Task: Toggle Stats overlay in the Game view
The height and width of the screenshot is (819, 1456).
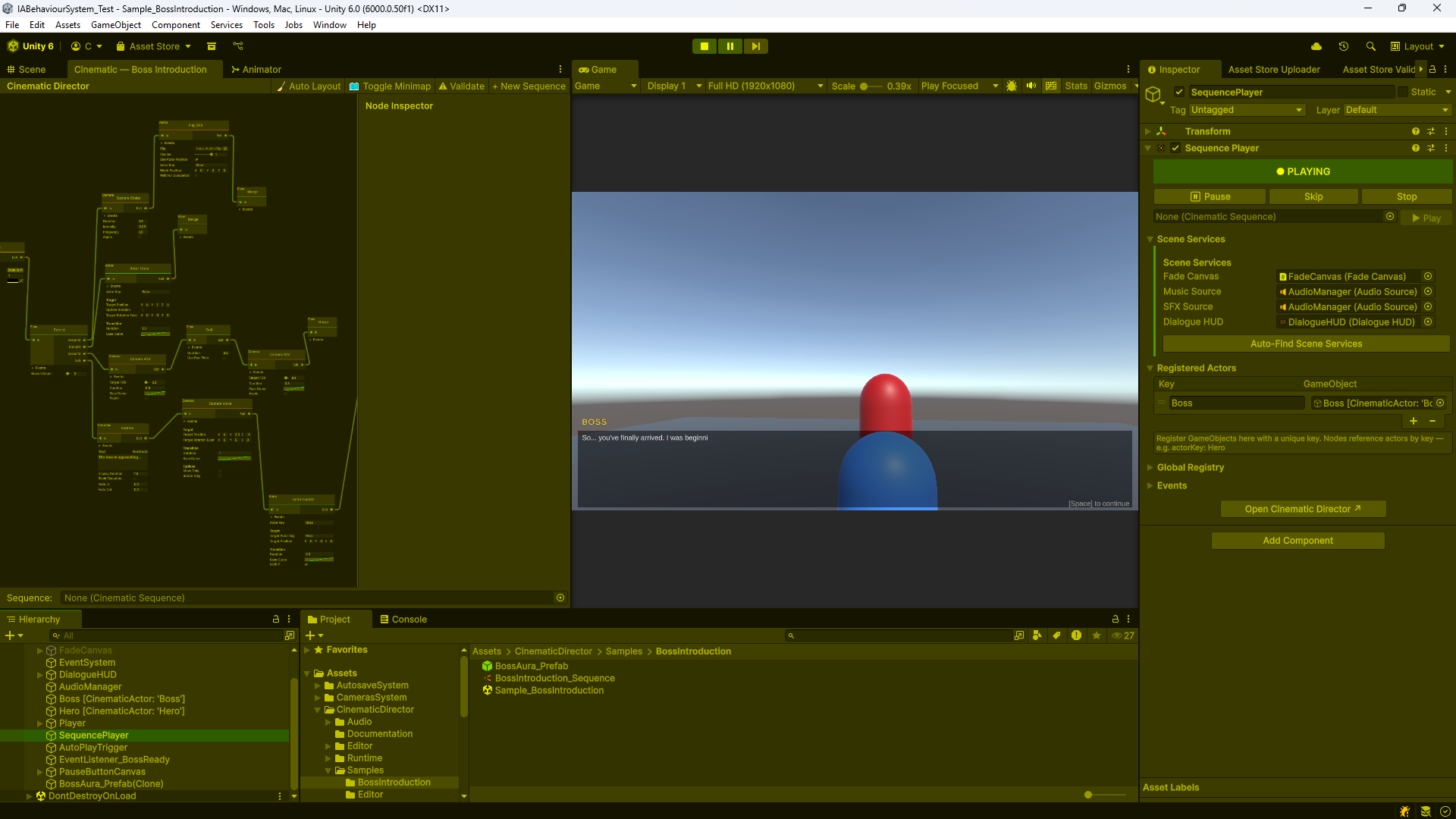Action: (1076, 86)
